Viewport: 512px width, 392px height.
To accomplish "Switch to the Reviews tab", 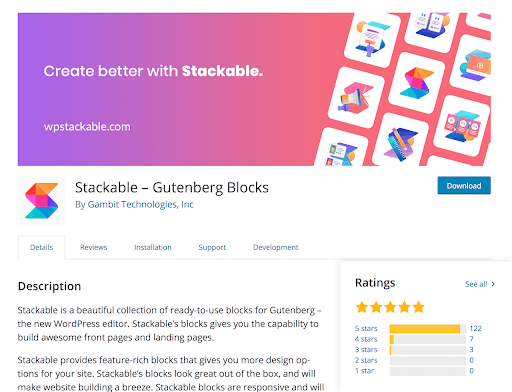I will 93,247.
